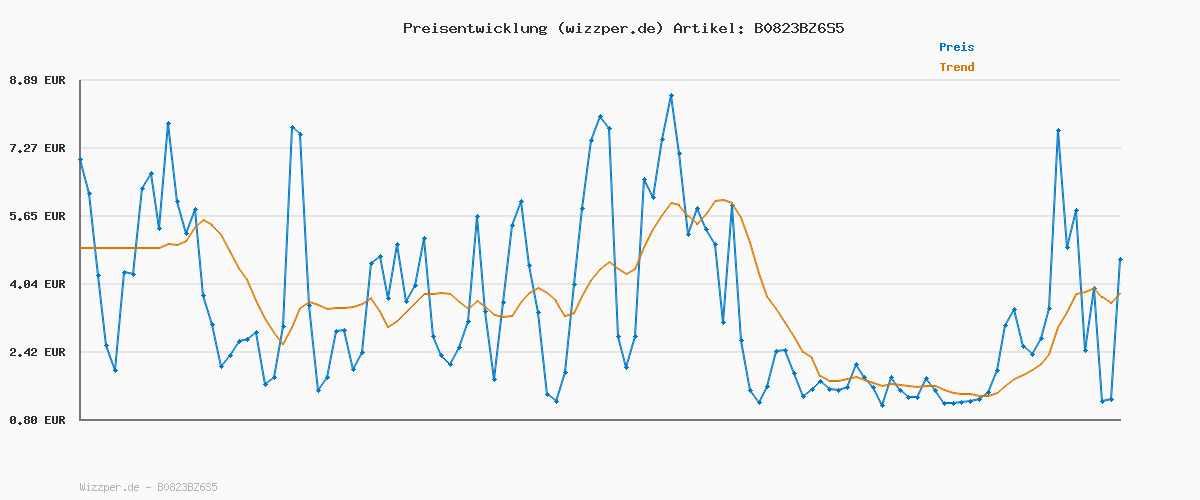Click the 7.27 EUR axis label
Image resolution: width=1200 pixels, height=500 pixels.
click(37, 148)
